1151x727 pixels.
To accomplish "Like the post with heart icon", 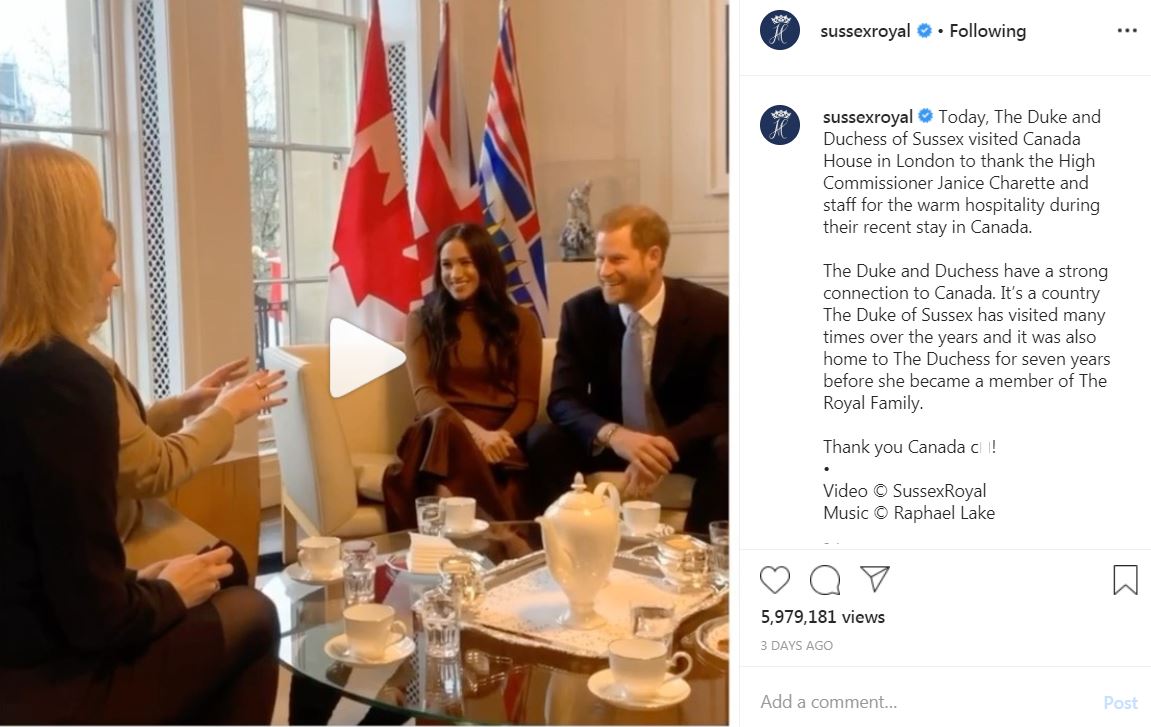I will pyautogui.click(x=774, y=579).
